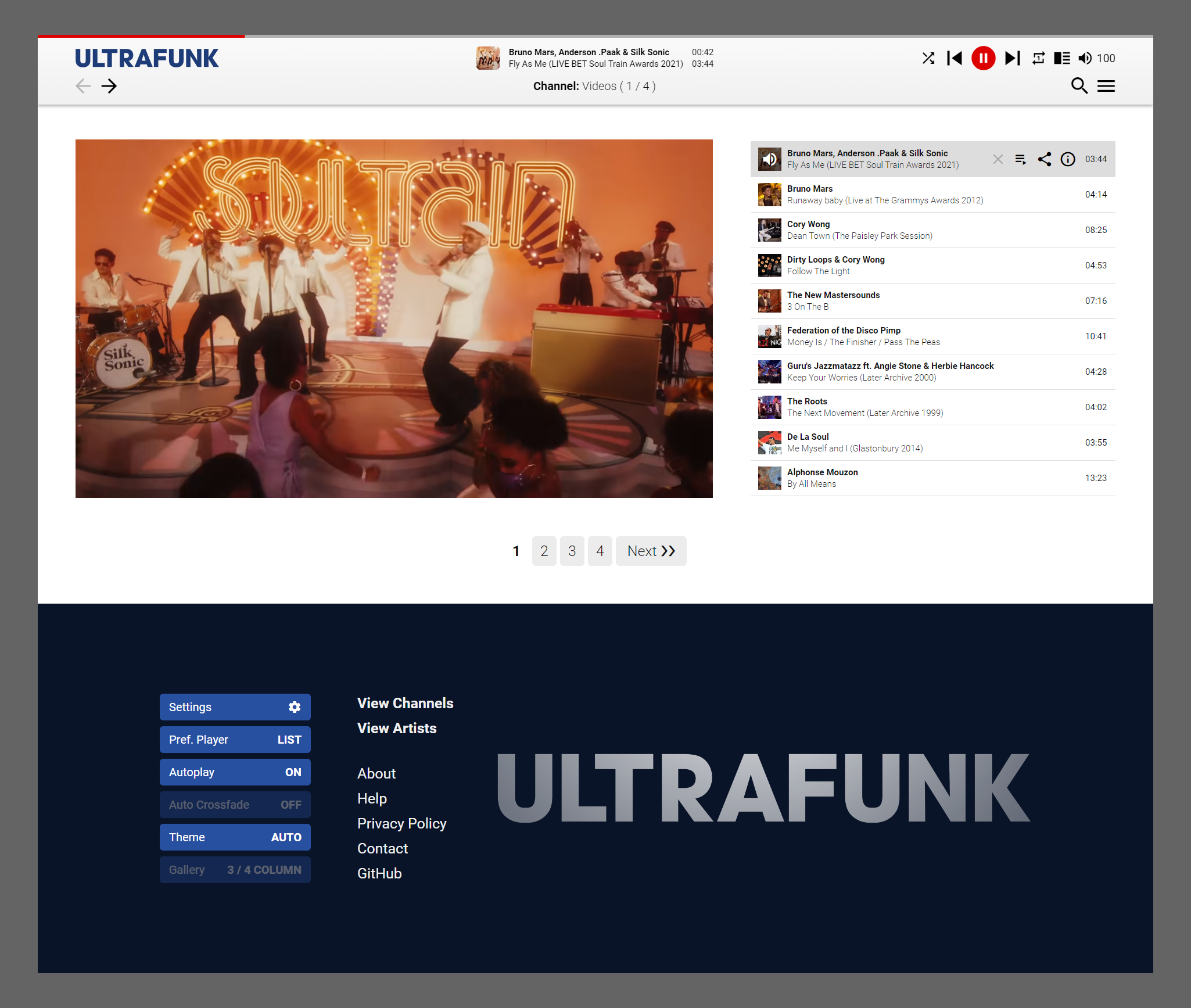Select '3 On The B' track title

(x=808, y=307)
